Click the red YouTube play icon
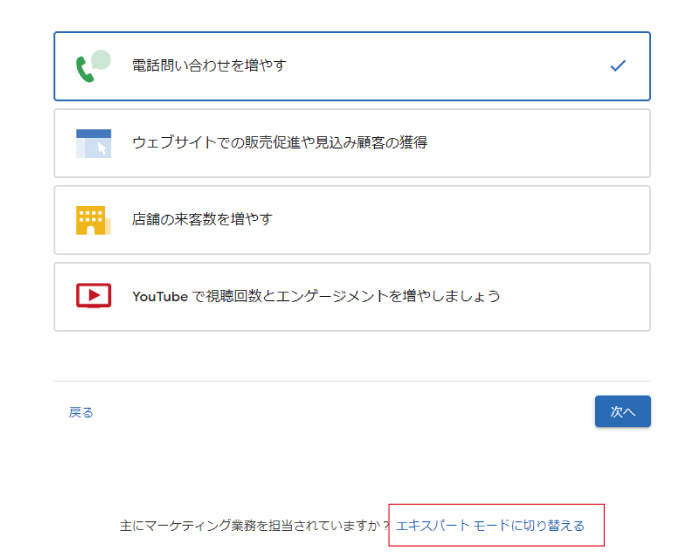This screenshot has width=700, height=558. tap(93, 295)
